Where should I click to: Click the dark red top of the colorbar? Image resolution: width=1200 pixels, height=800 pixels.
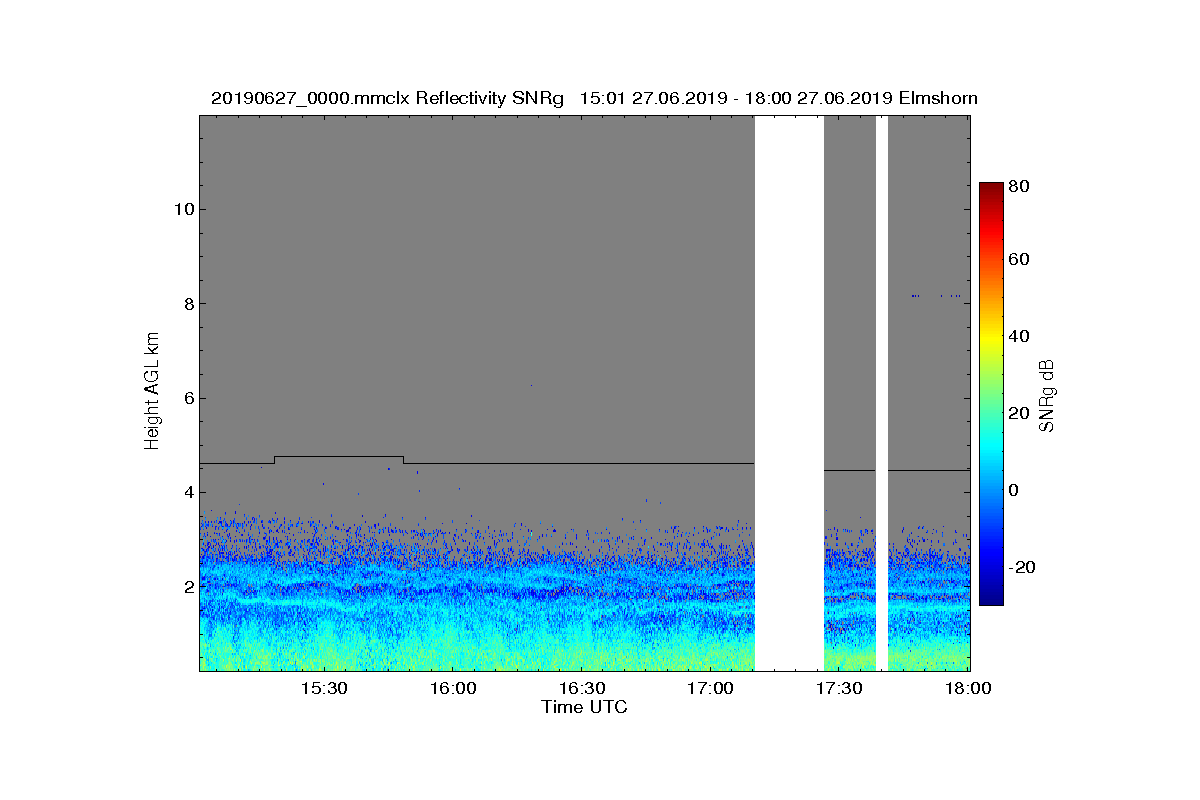pyautogui.click(x=990, y=190)
